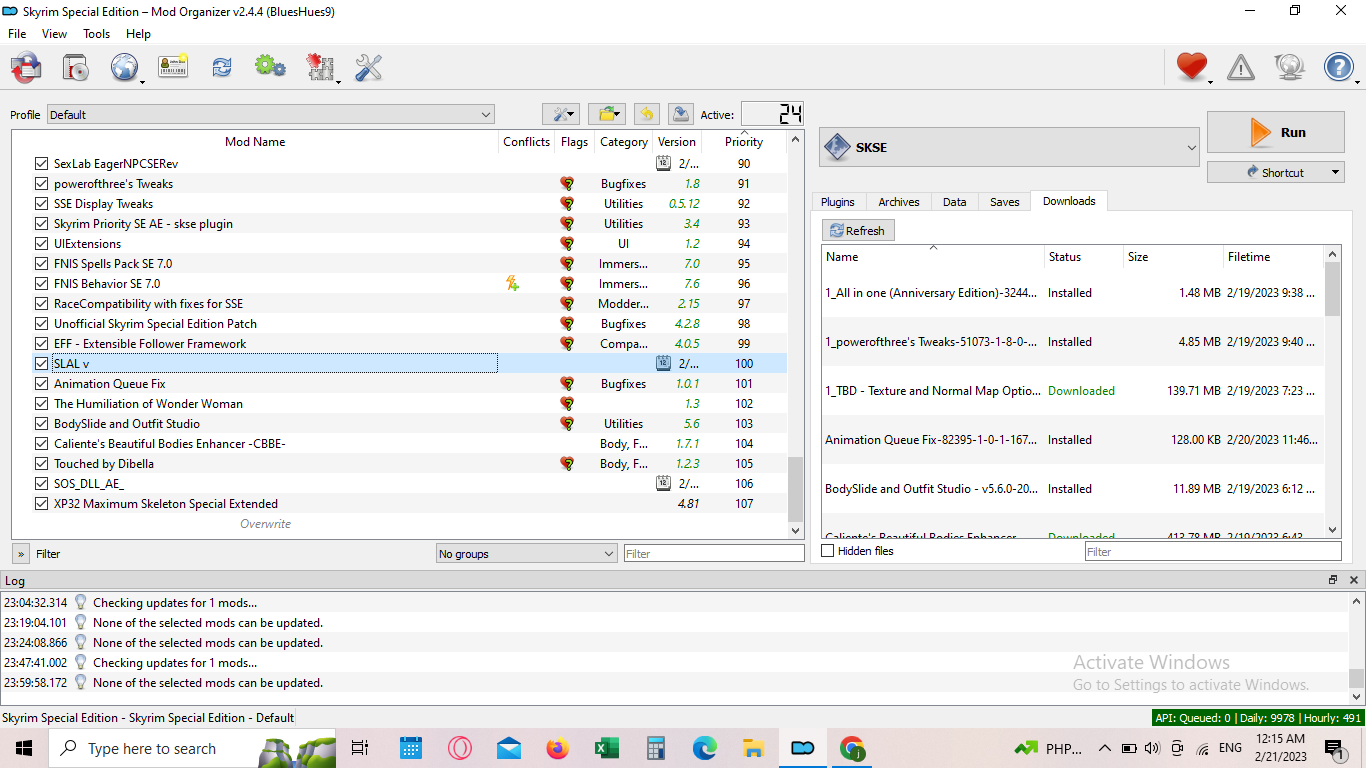Click the orange Run button
Image resolution: width=1366 pixels, height=768 pixels.
click(x=1275, y=132)
